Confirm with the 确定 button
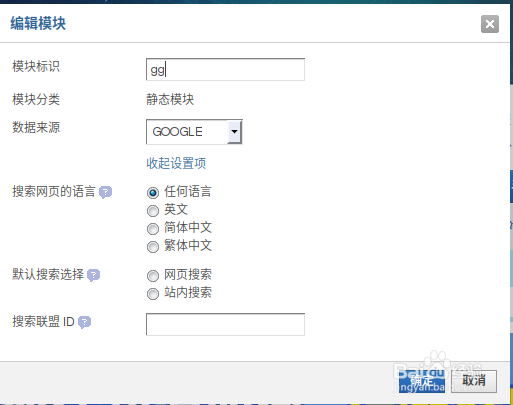Image resolution: width=513 pixels, height=405 pixels. pyautogui.click(x=422, y=381)
